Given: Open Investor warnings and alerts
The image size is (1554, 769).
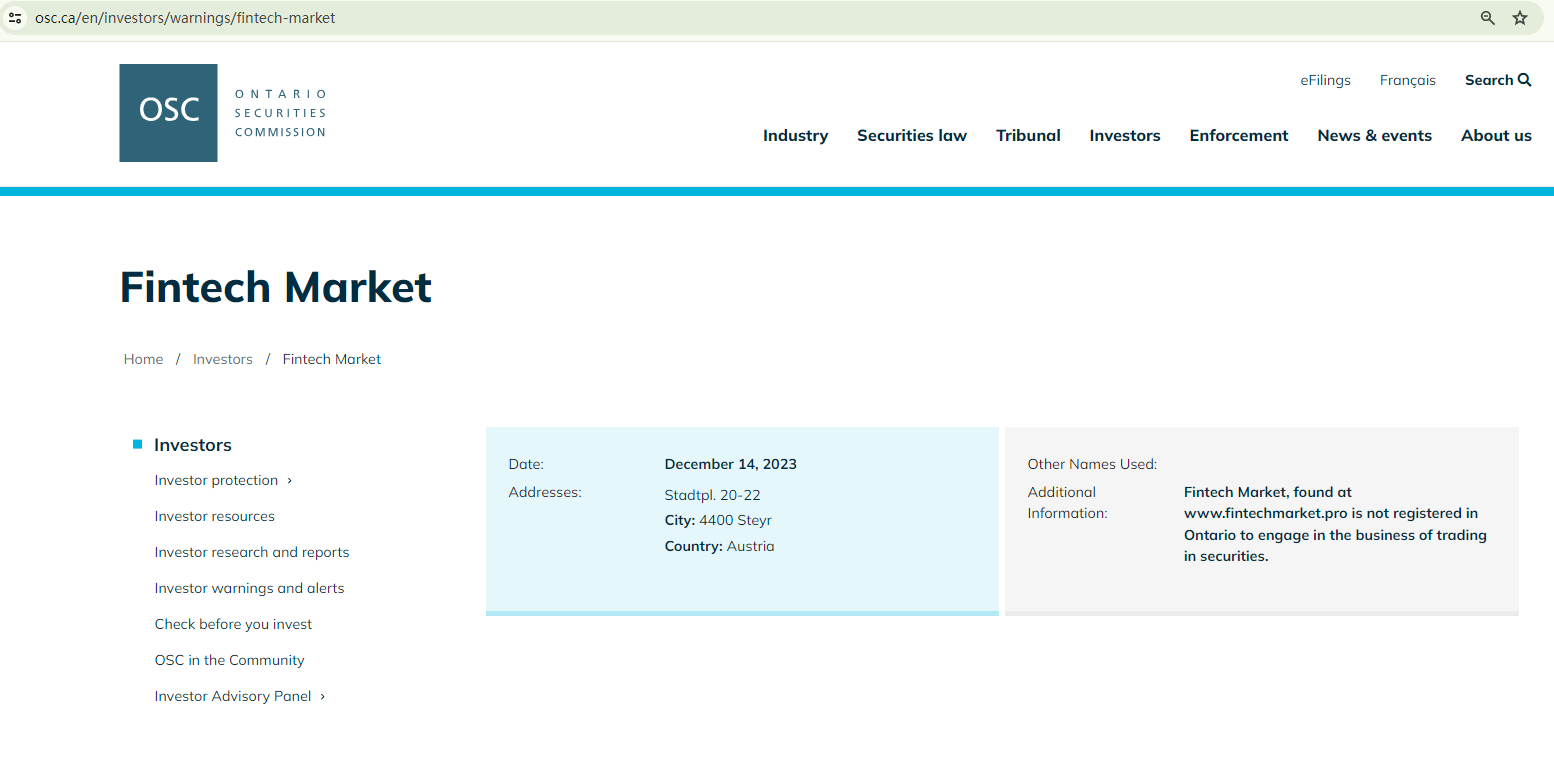Looking at the screenshot, I should pyautogui.click(x=250, y=589).
